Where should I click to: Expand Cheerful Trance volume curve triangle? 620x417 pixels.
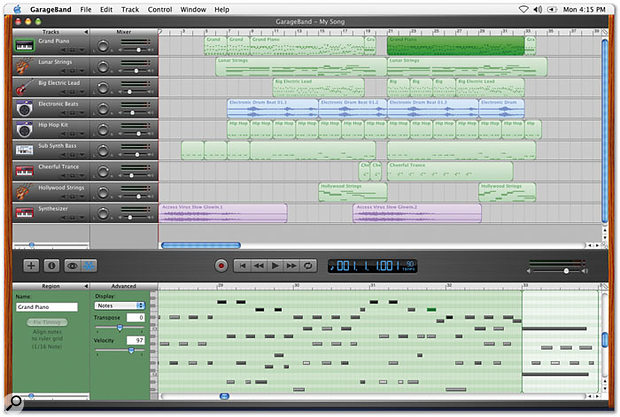tap(82, 176)
